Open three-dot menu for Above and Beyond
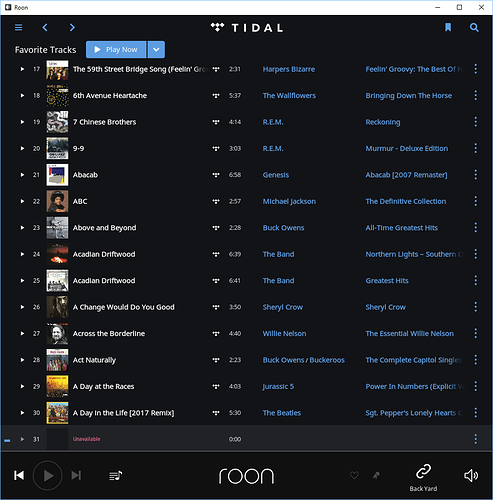Viewport: 493px width, 500px height. 476,228
